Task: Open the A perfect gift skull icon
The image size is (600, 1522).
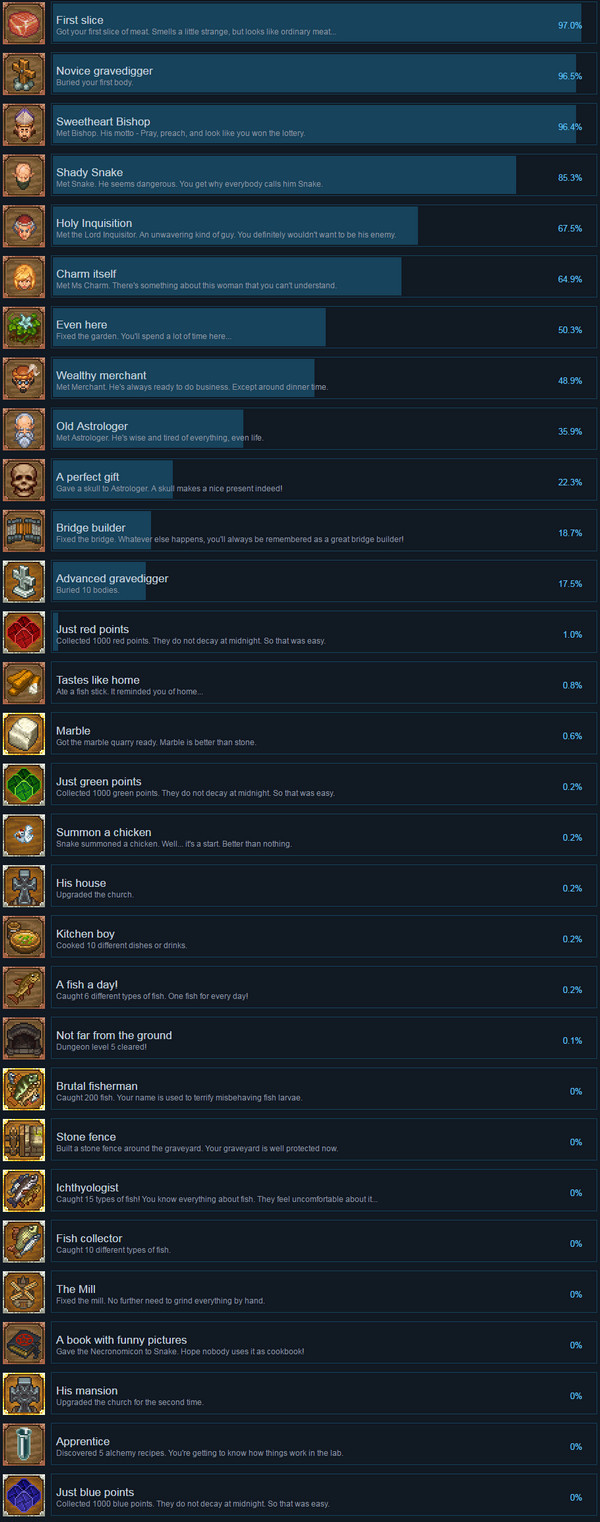Action: tap(24, 481)
